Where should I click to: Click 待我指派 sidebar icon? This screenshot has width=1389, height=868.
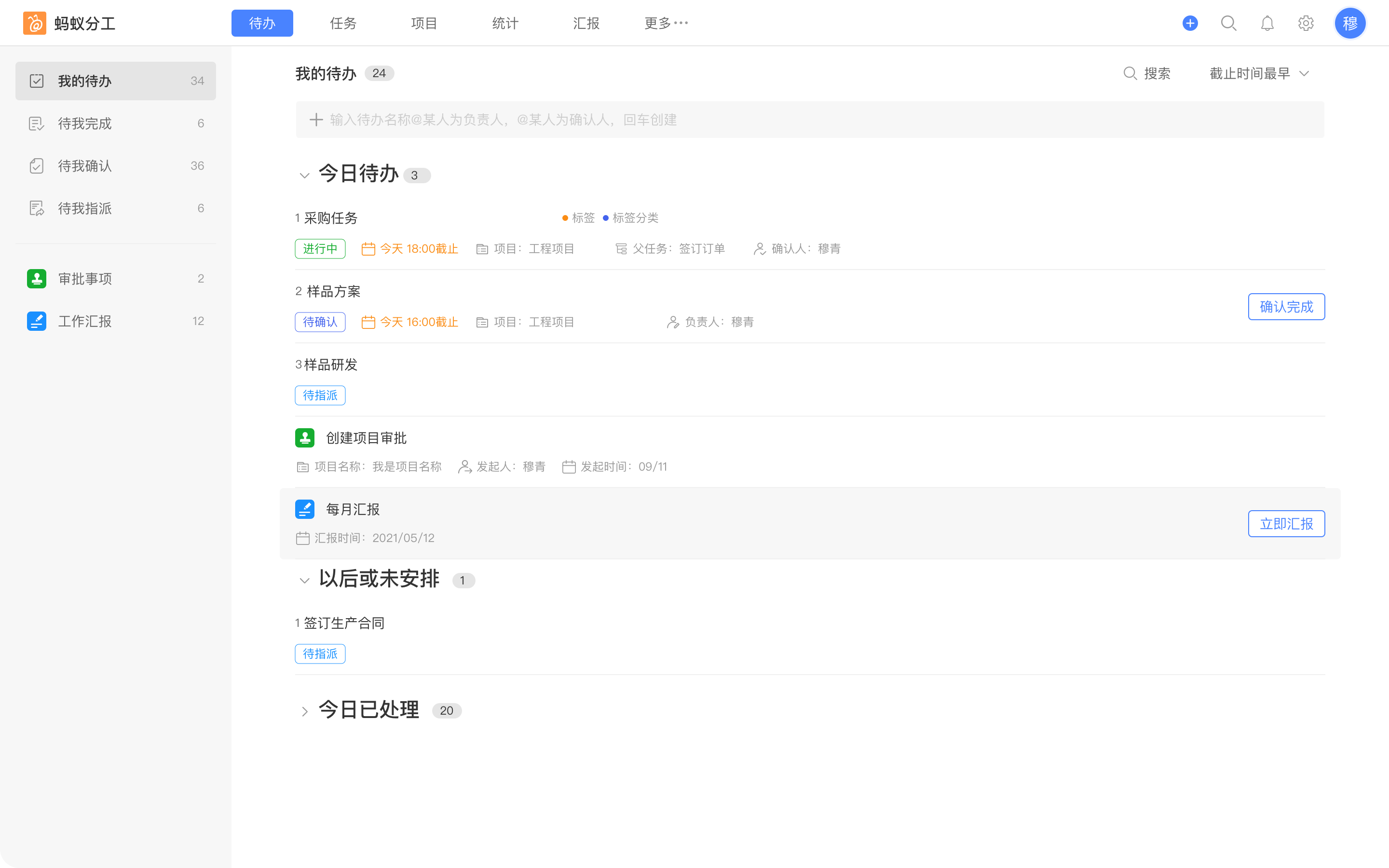click(37, 208)
